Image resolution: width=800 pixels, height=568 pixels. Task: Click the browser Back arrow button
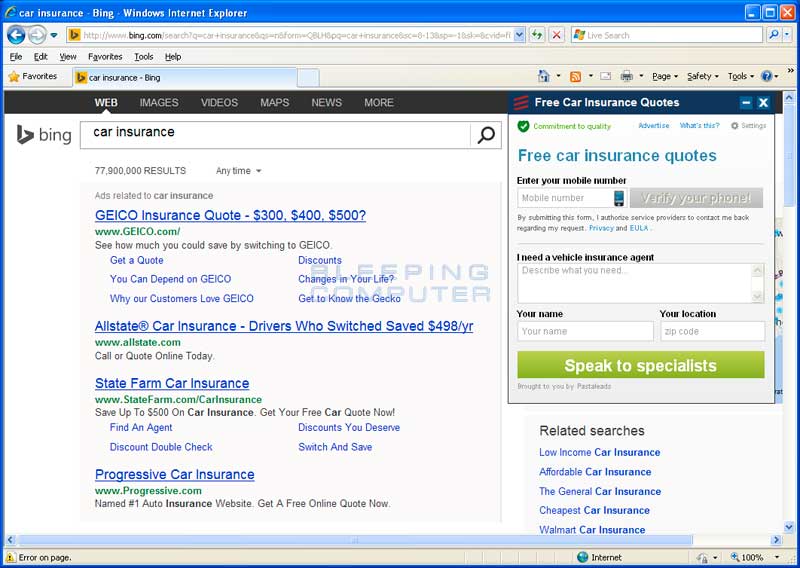[16, 35]
